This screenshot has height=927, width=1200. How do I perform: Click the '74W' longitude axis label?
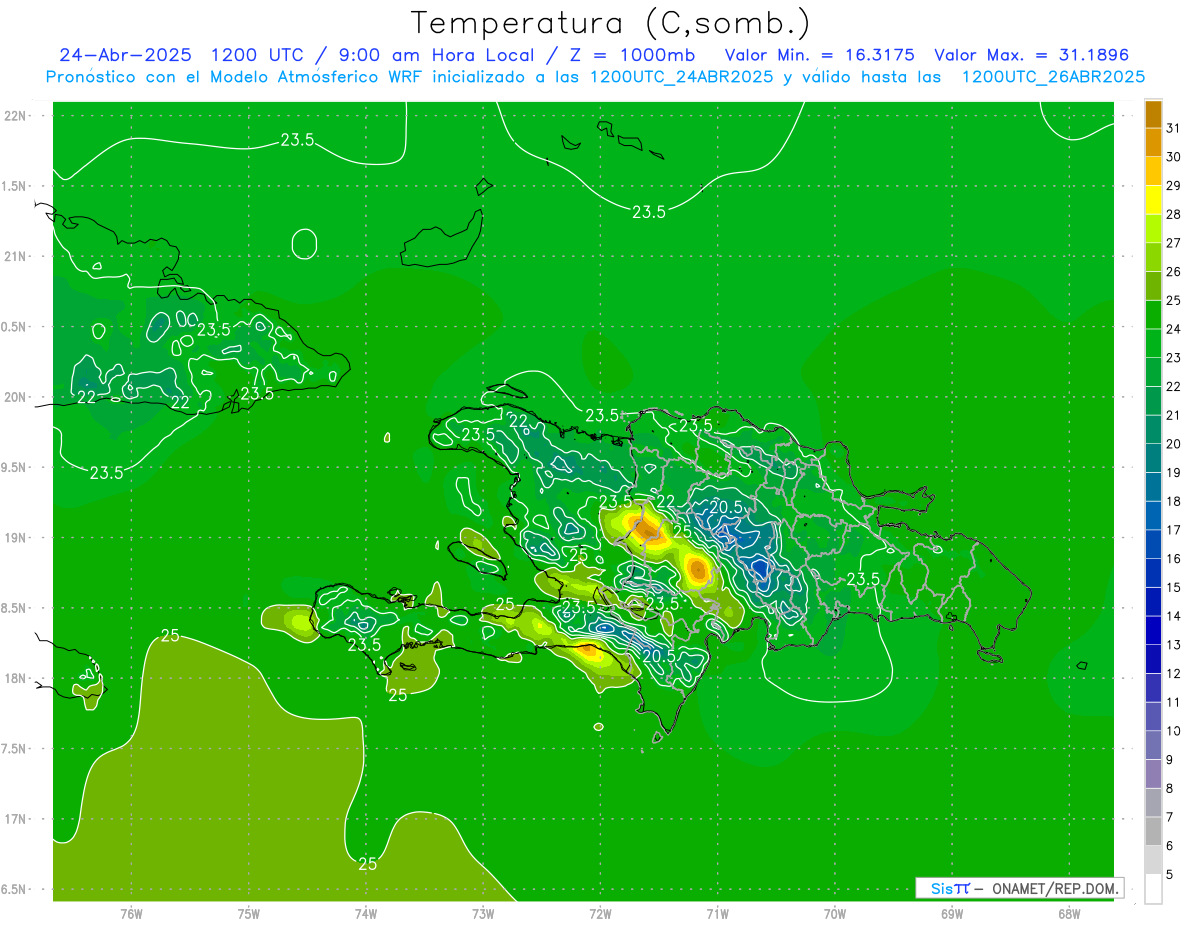[x=366, y=912]
